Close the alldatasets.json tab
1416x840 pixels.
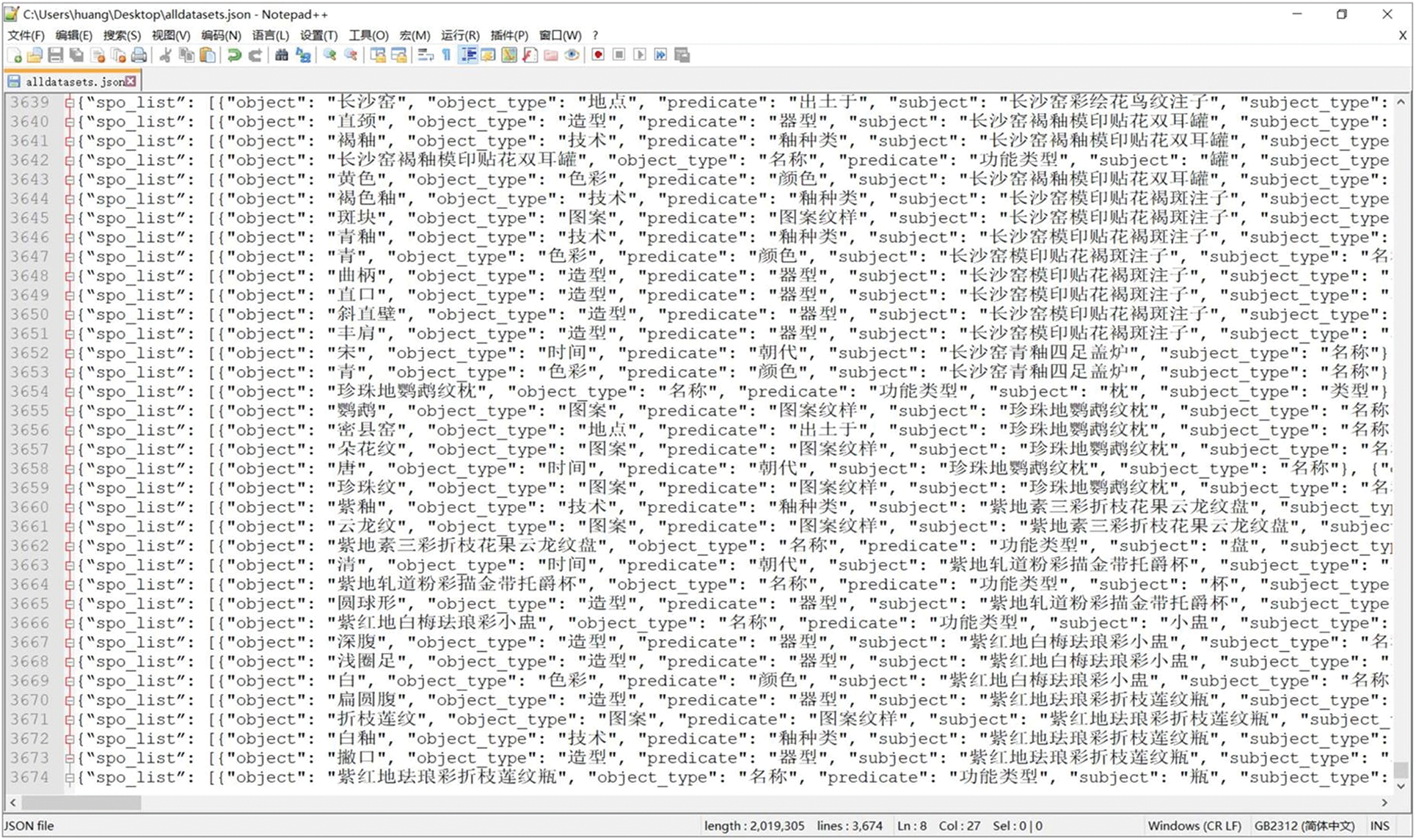coord(131,81)
